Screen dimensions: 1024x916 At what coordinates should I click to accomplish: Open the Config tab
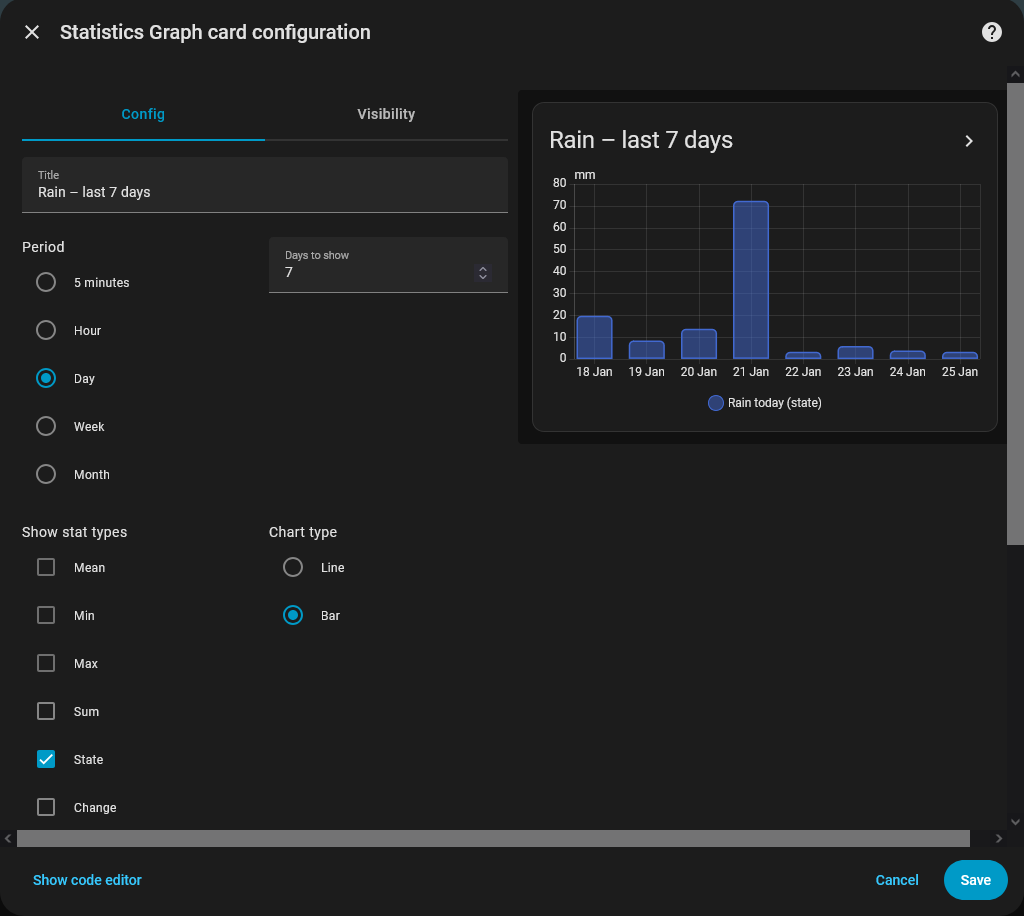coord(143,114)
